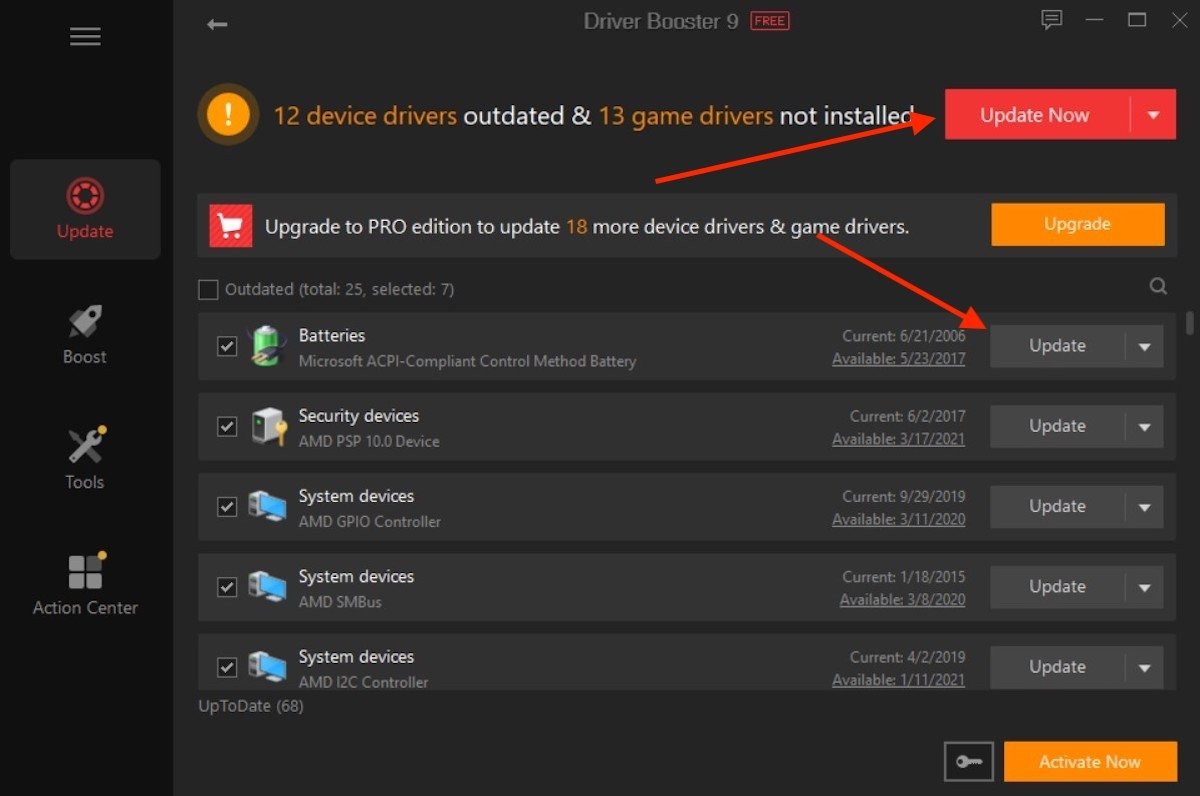Select the AMD PSP 10.0 Device text

[x=369, y=441]
